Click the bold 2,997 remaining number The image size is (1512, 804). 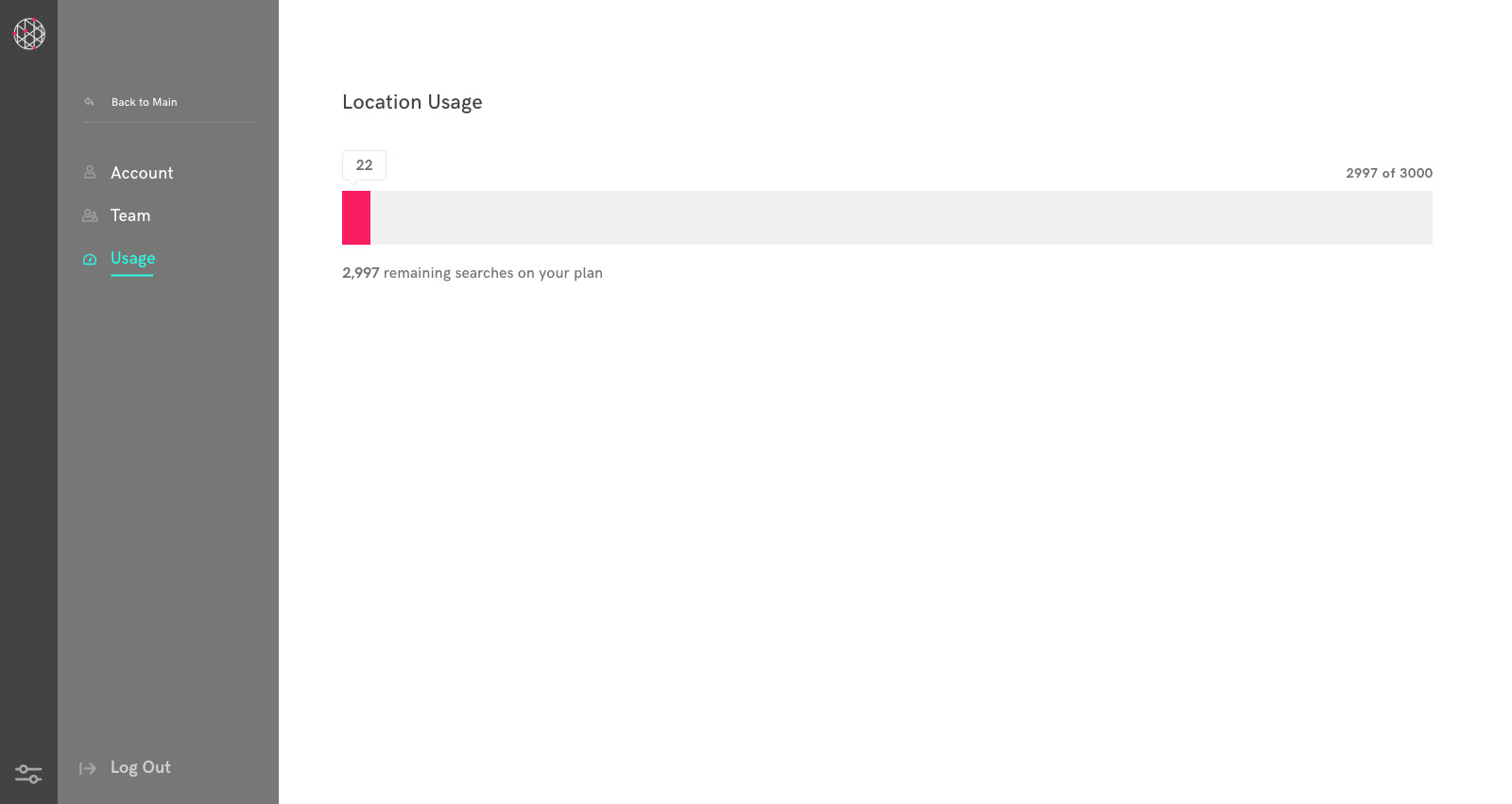360,273
